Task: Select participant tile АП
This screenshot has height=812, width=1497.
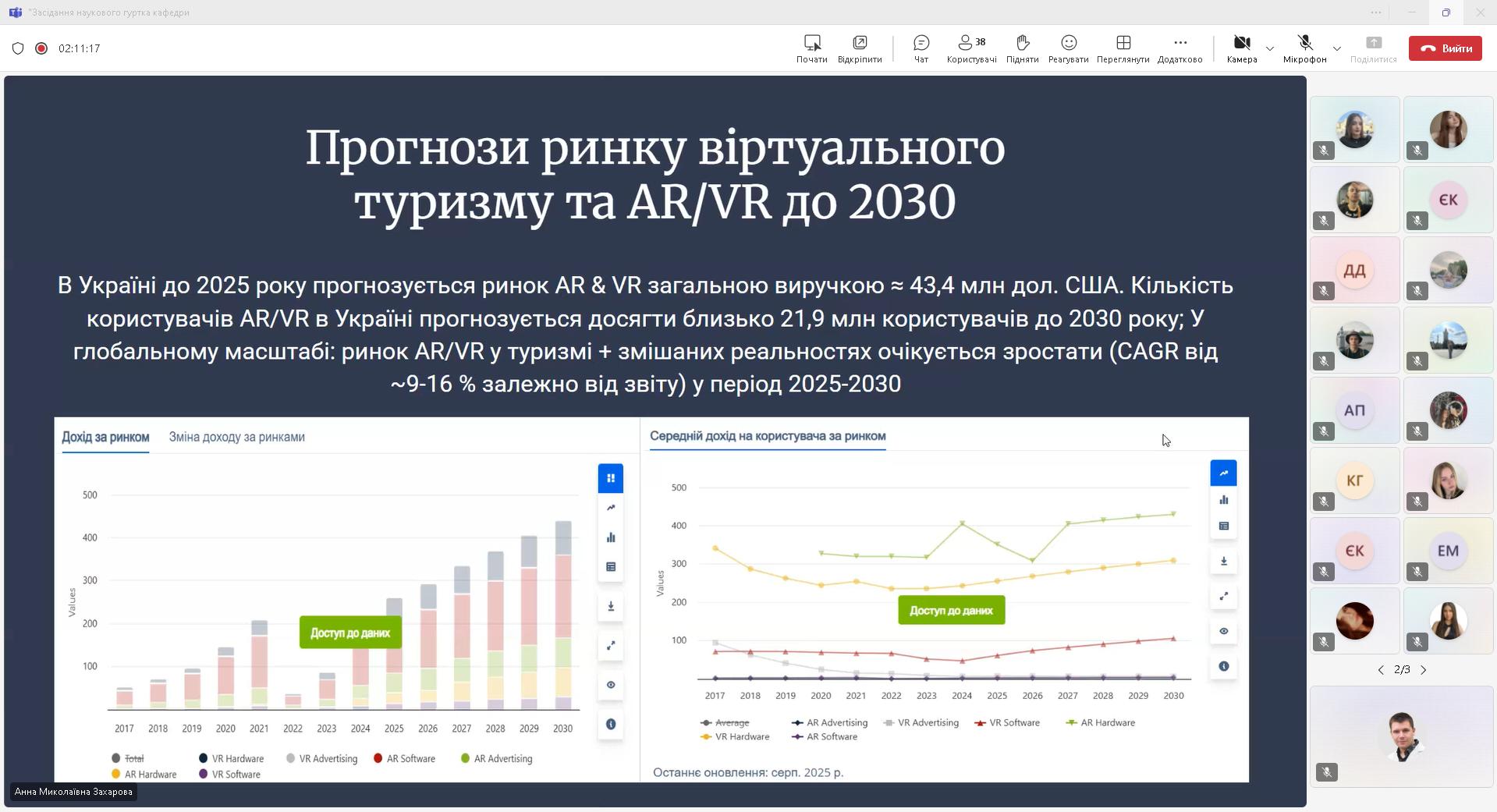Action: pyautogui.click(x=1355, y=410)
